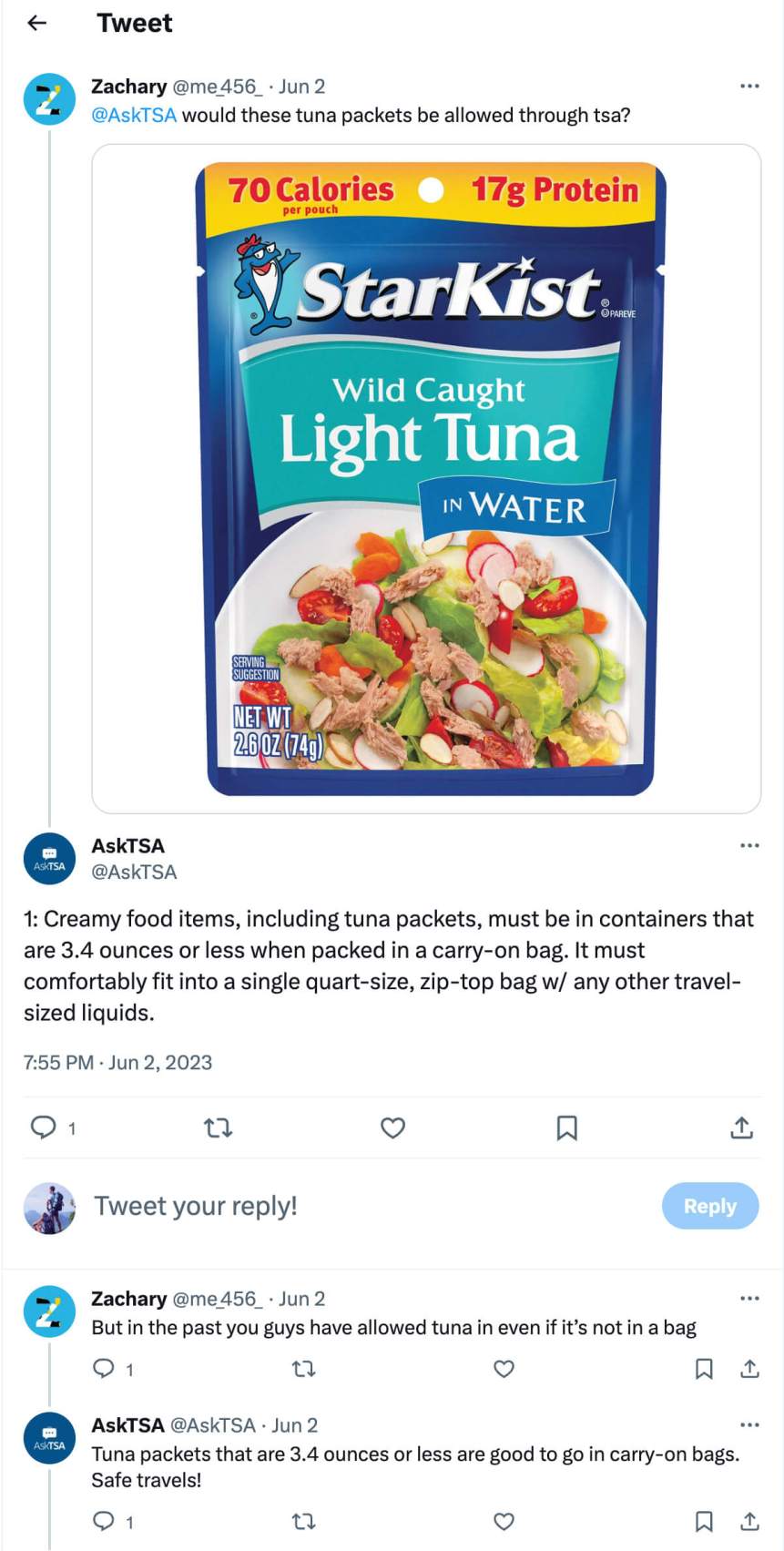
Task: Share the final AskTSA safe travels reply
Action: pos(749,1521)
